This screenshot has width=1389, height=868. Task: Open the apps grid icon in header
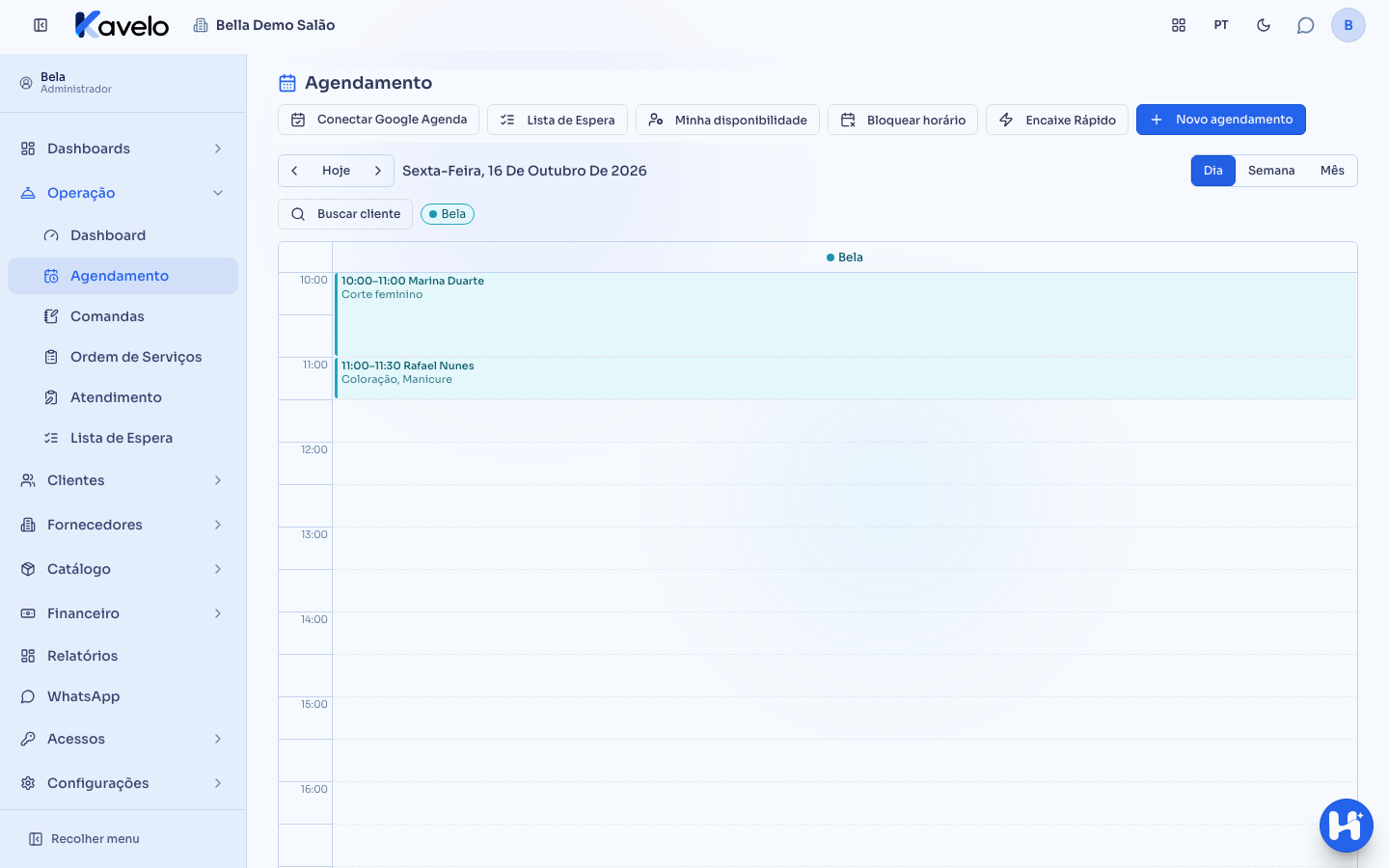1179,25
